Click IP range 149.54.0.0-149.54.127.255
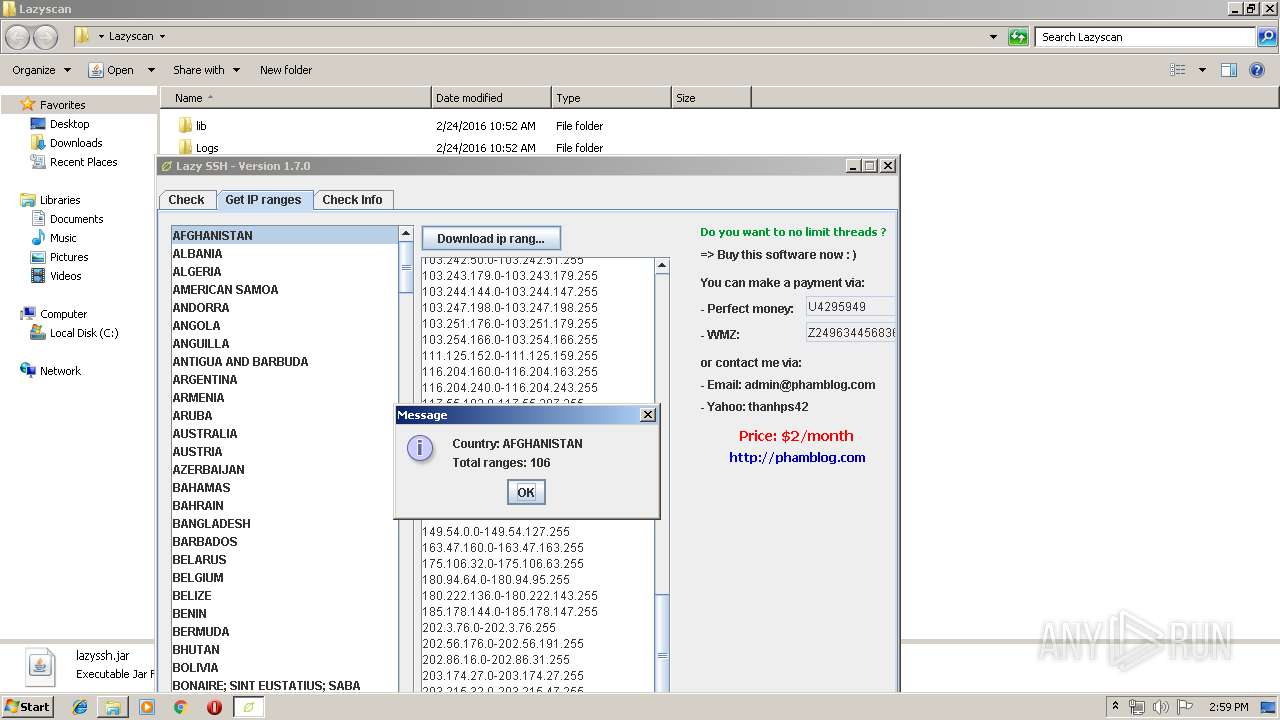The height and width of the screenshot is (720, 1280). click(496, 532)
